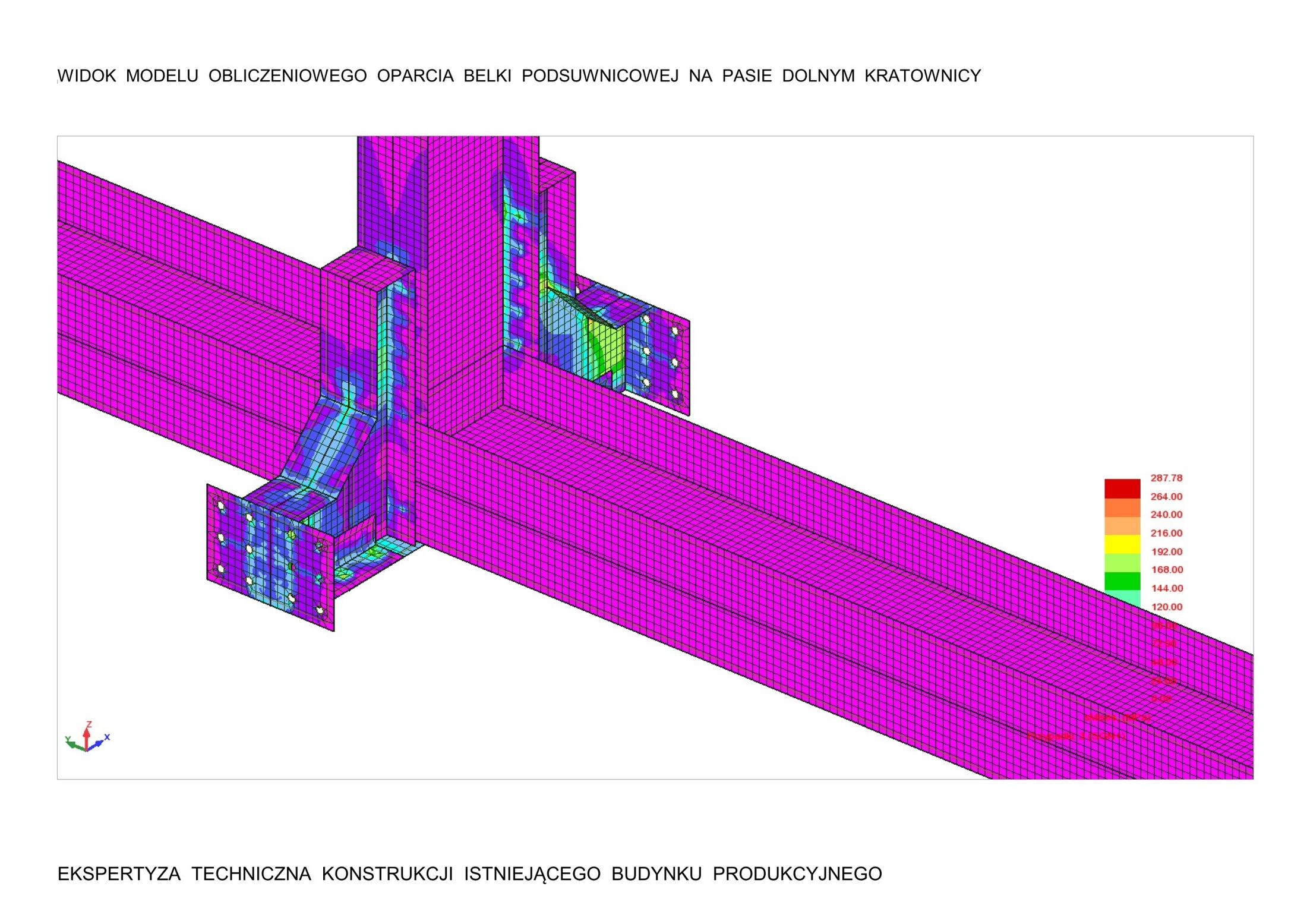The image size is (1307, 924).
Task: Click the bottom-right bolt hole on left end plate
Action: (320, 610)
